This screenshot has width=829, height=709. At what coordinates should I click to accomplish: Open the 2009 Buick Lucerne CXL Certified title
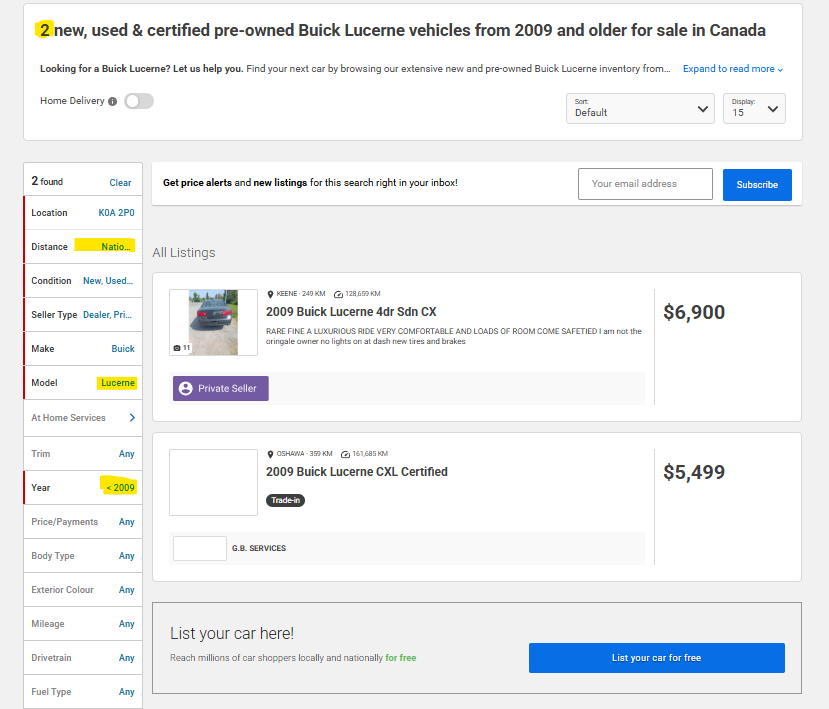pyautogui.click(x=356, y=472)
